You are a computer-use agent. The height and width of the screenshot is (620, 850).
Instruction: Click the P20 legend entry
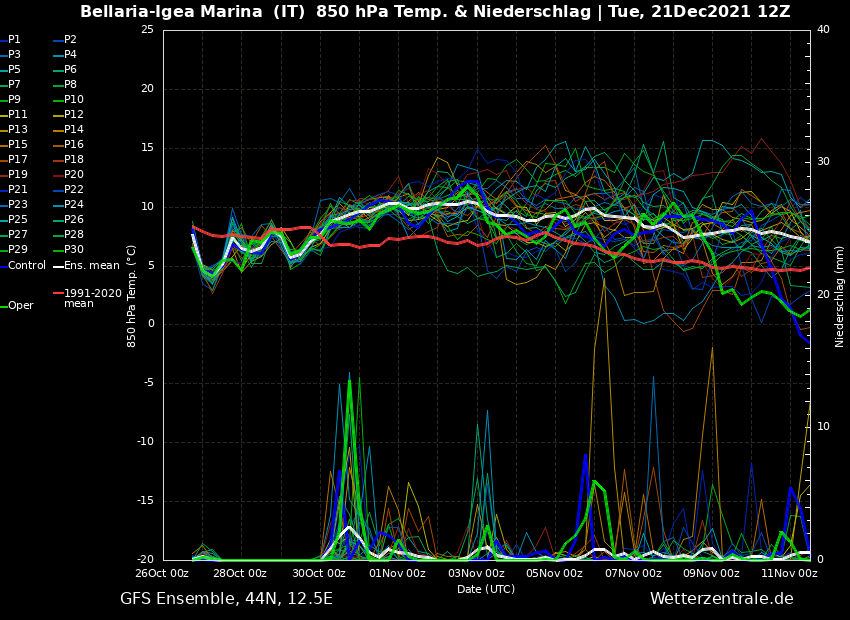pyautogui.click(x=74, y=175)
